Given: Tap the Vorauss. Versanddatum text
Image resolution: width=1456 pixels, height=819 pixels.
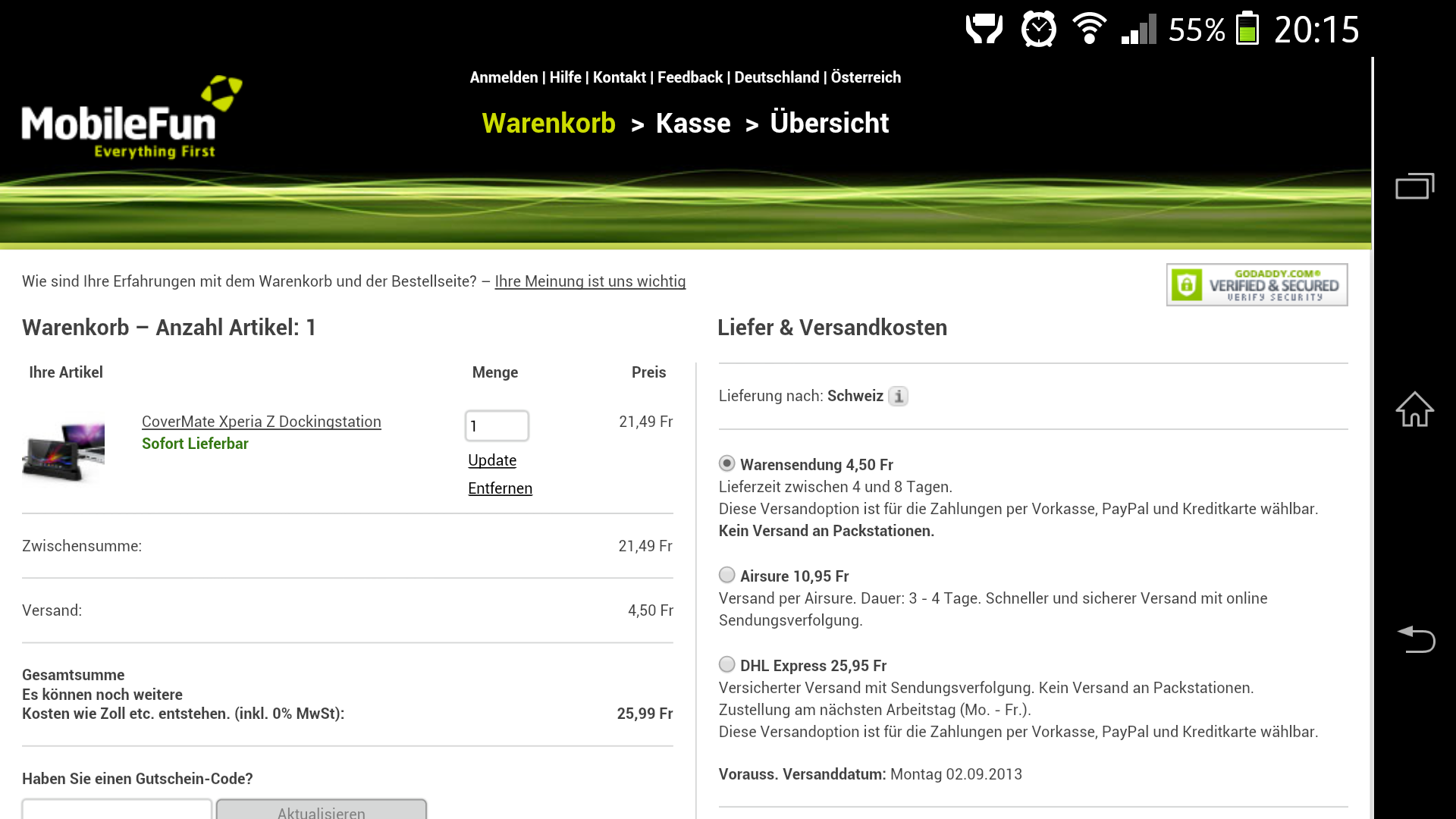Looking at the screenshot, I should [x=870, y=774].
